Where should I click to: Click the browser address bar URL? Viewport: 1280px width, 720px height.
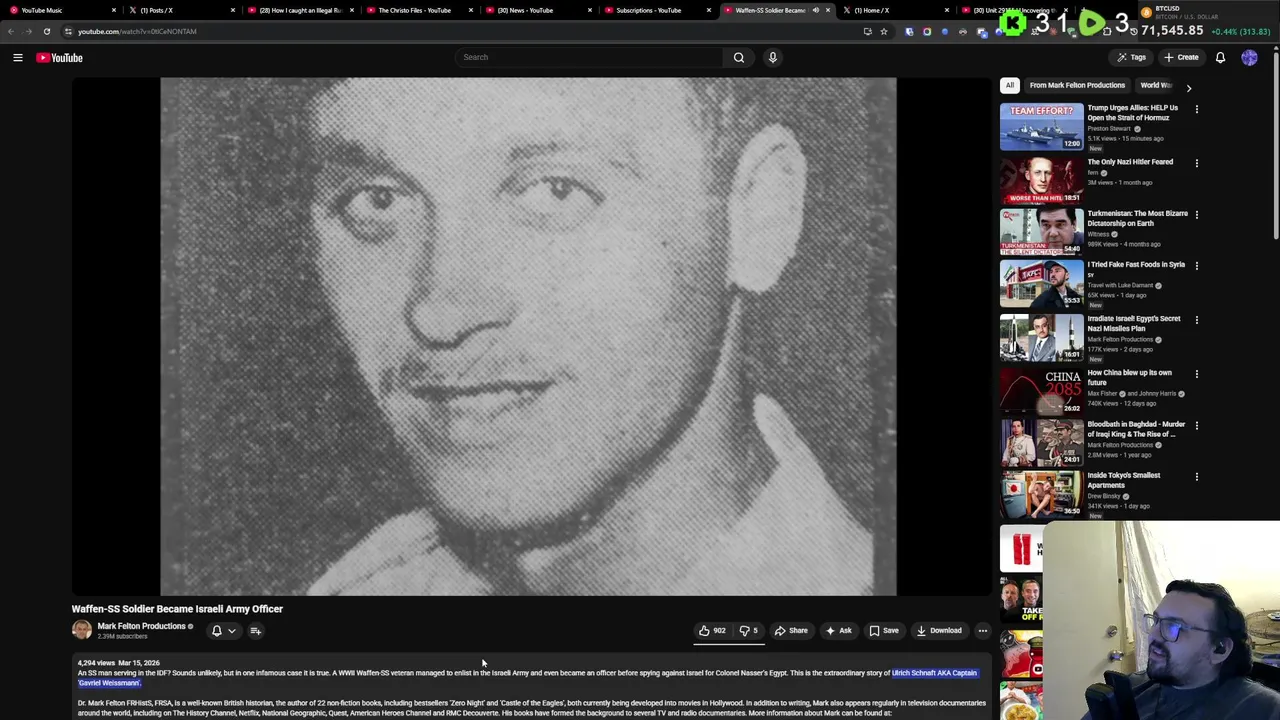pyautogui.click(x=137, y=31)
